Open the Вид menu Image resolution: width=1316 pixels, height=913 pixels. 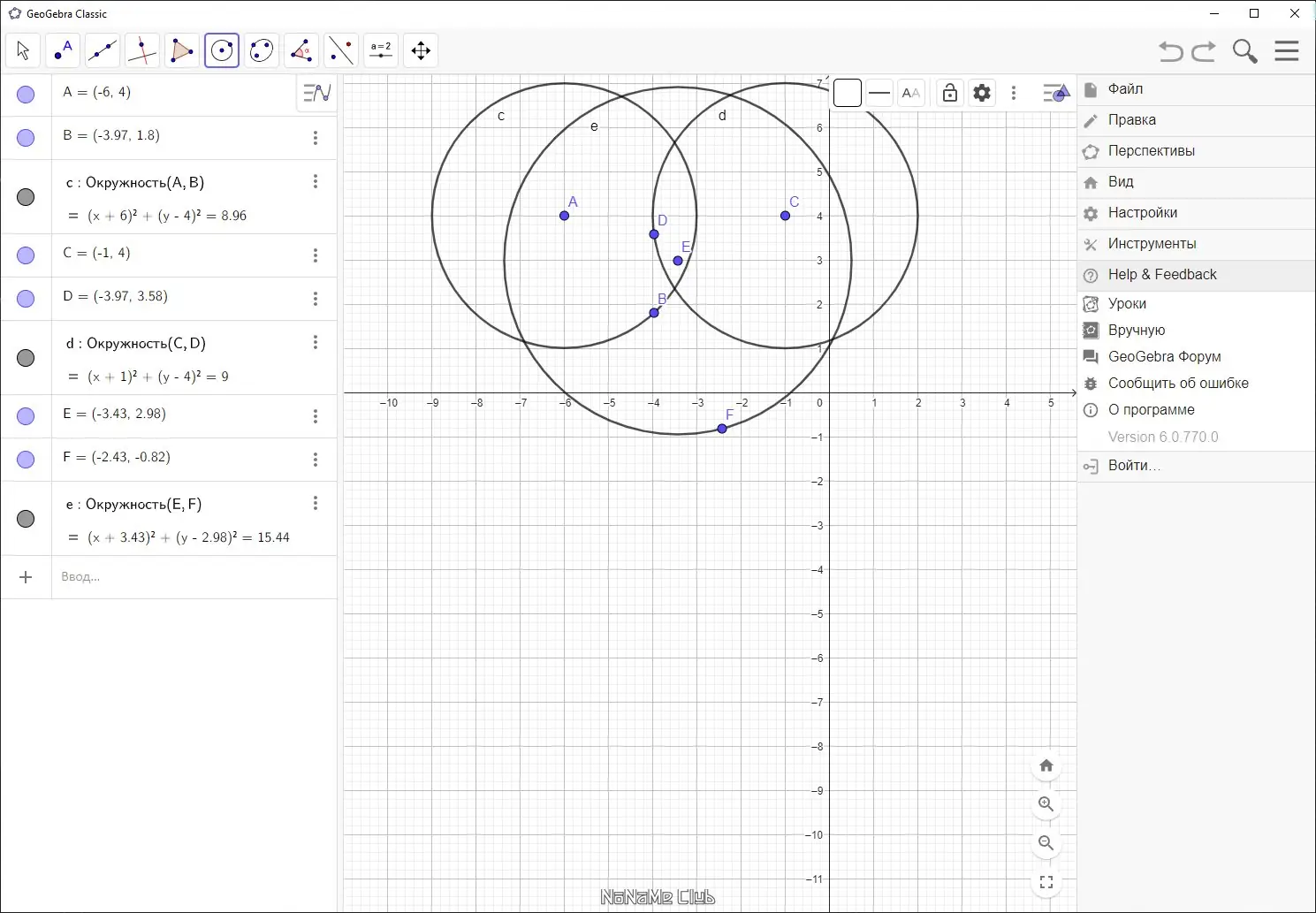[x=1196, y=182]
